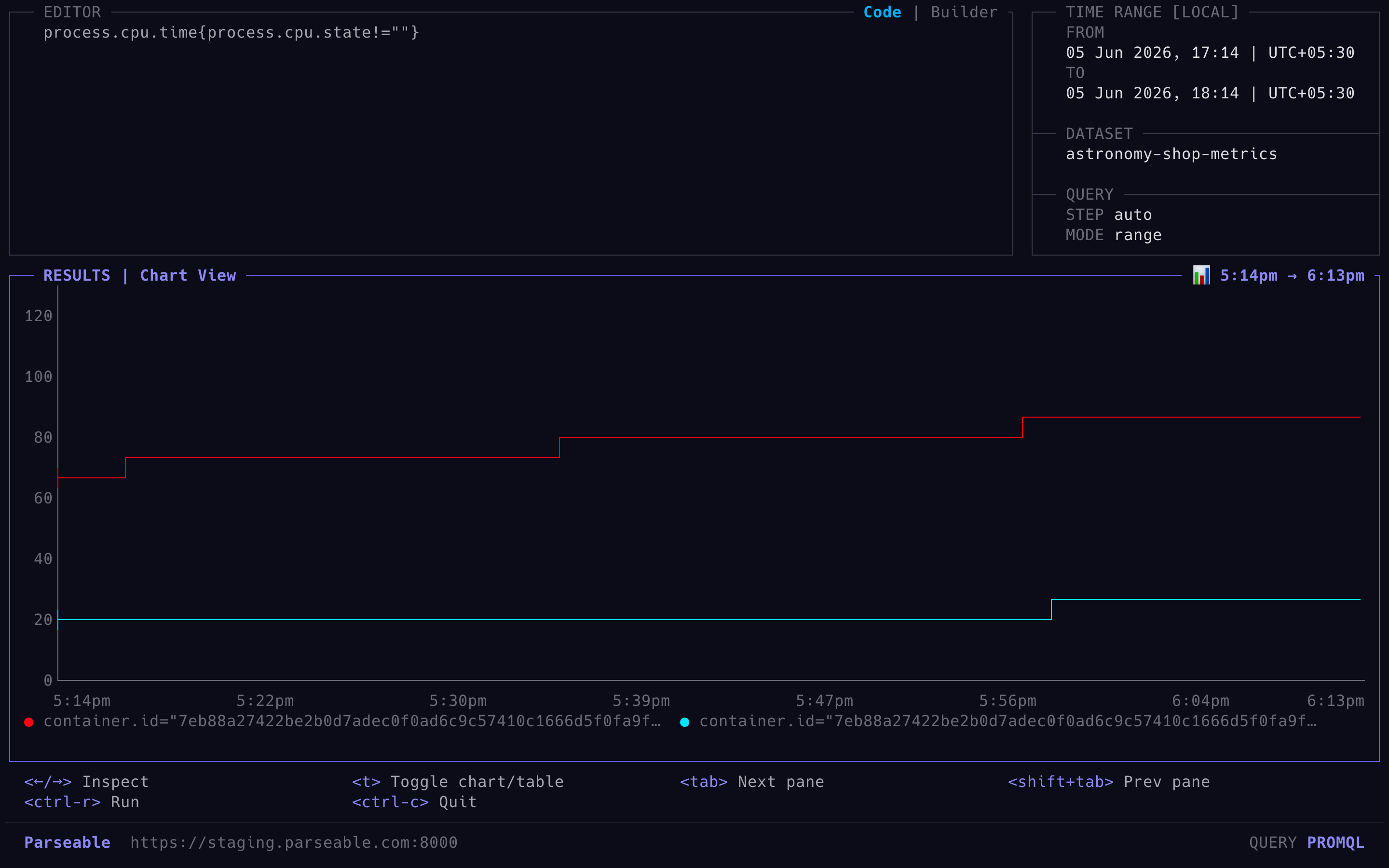Image resolution: width=1389 pixels, height=868 pixels.
Task: Click the 5:14pm → 6:13pm range in the results header
Action: point(1292,275)
